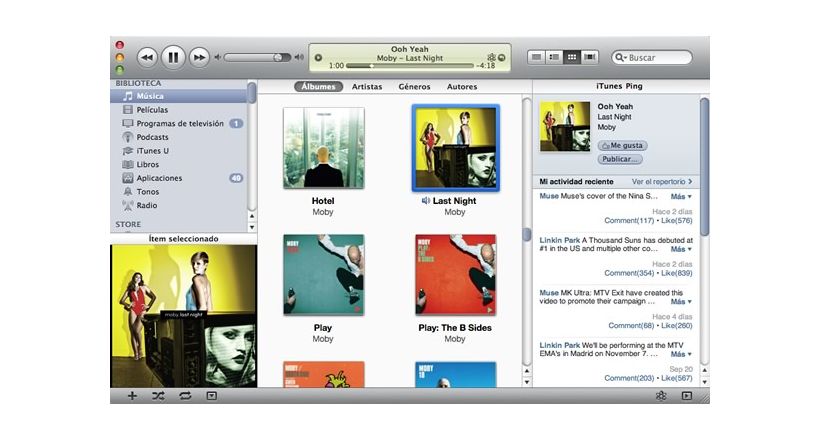This screenshot has height=440, width=820.
Task: Switch to grid view
Action: (x=572, y=57)
